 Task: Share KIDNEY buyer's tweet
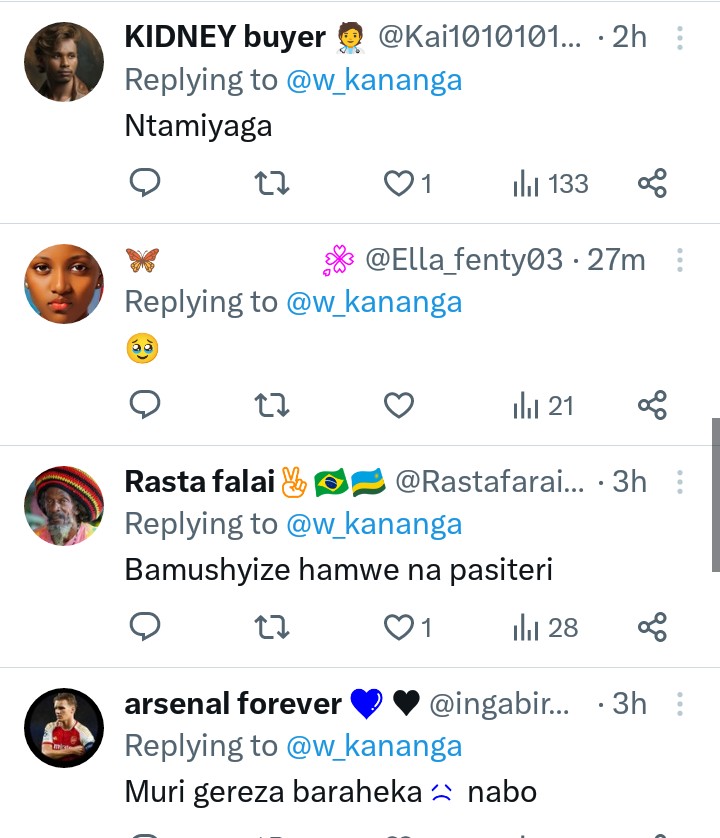(x=652, y=183)
